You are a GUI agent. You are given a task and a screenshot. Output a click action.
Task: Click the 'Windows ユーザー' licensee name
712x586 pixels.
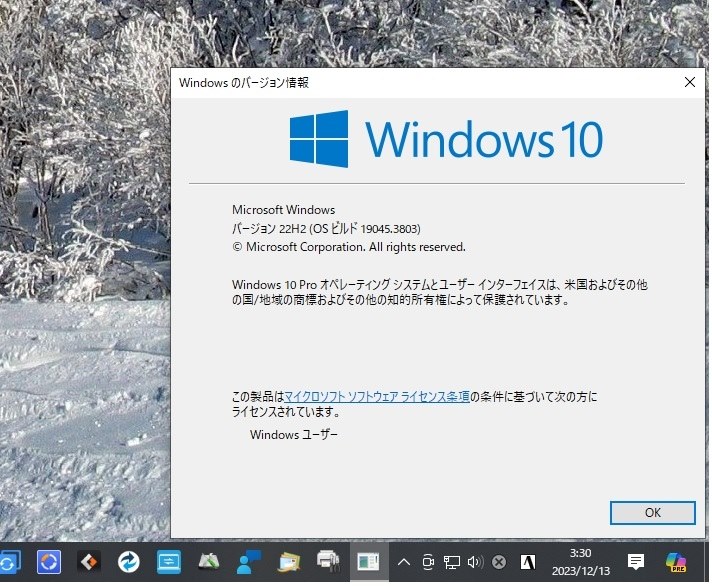[x=293, y=434]
